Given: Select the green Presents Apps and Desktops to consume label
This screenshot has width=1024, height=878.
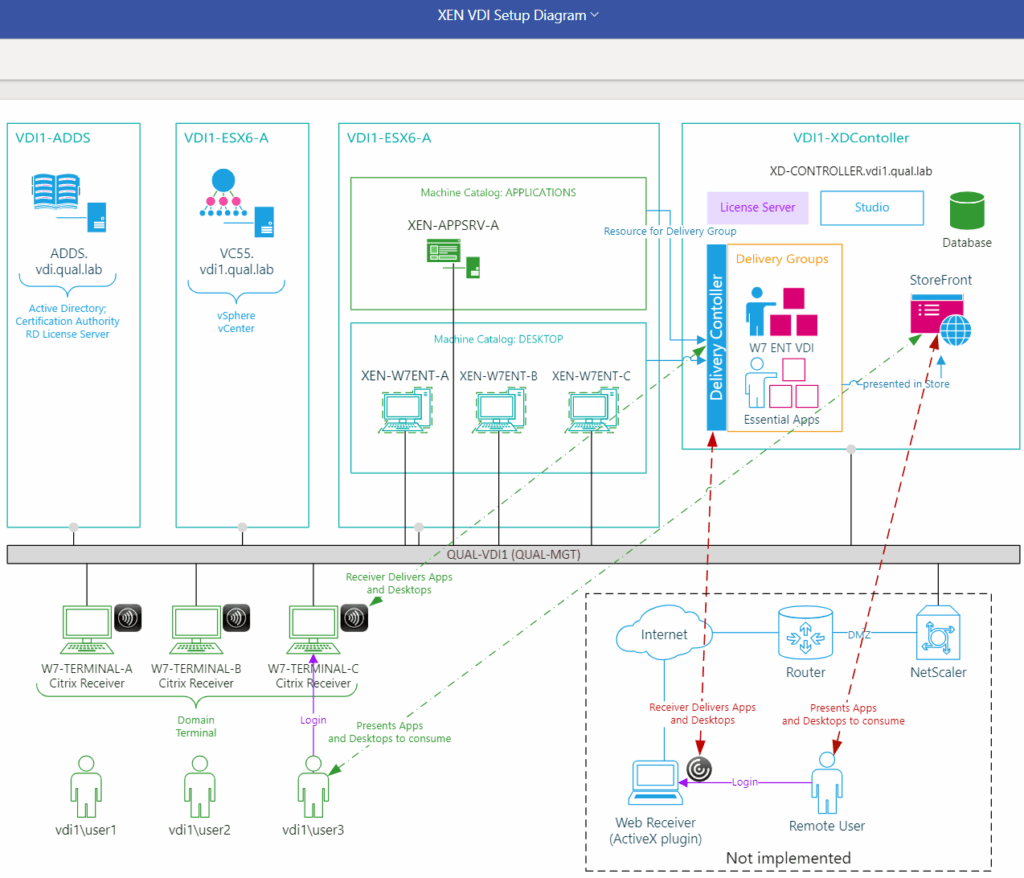Looking at the screenshot, I should click(389, 732).
